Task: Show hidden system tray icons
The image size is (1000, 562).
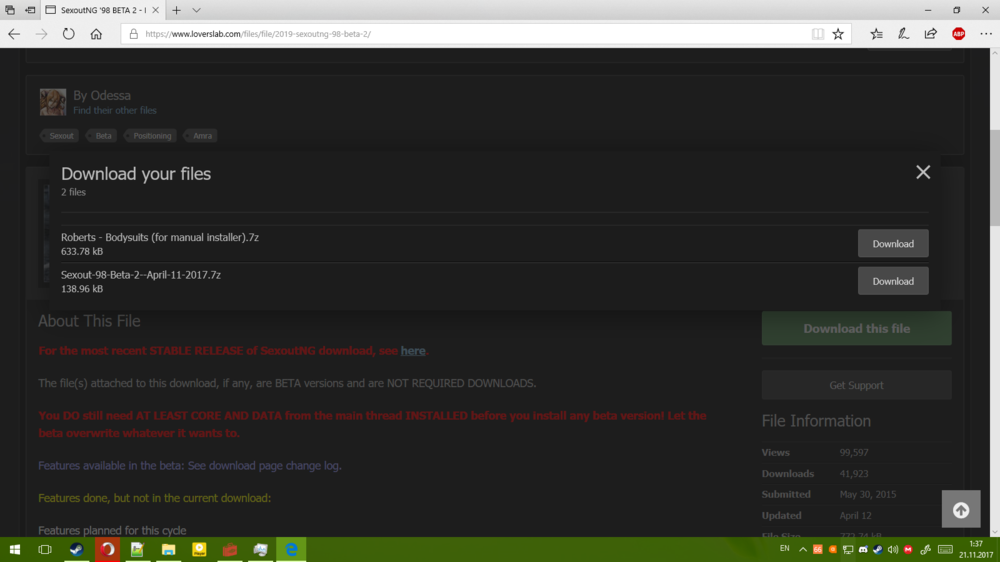Action: point(803,549)
